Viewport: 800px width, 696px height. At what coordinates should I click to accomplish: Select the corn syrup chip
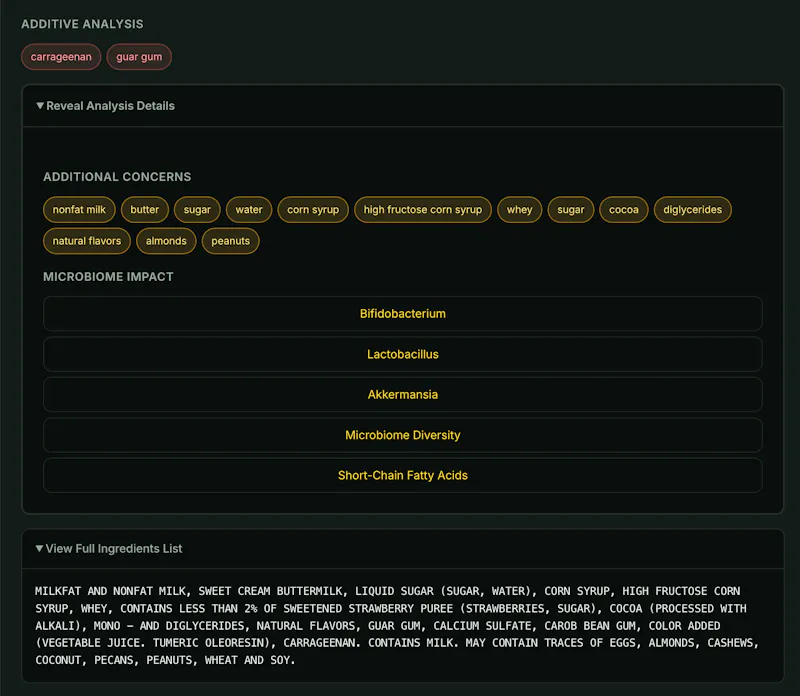pos(313,210)
